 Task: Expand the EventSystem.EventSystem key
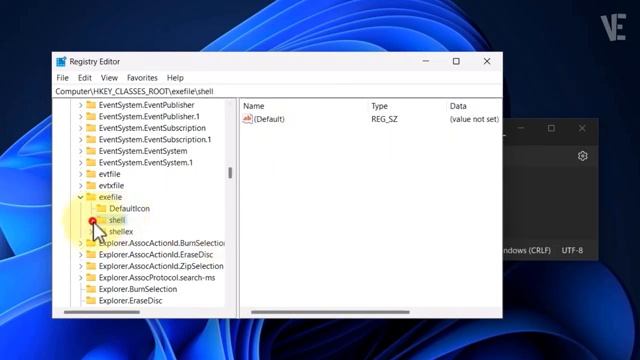[80, 151]
